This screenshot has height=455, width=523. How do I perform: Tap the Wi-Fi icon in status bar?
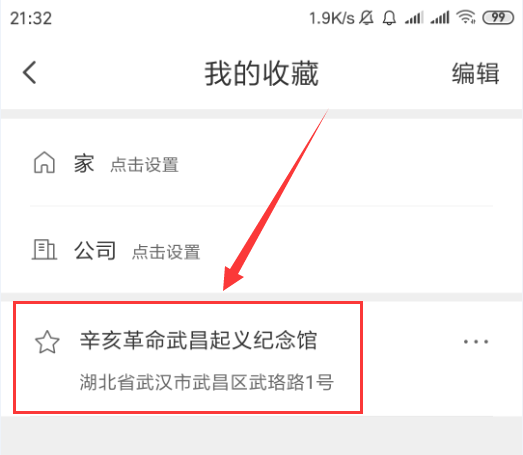(466, 17)
